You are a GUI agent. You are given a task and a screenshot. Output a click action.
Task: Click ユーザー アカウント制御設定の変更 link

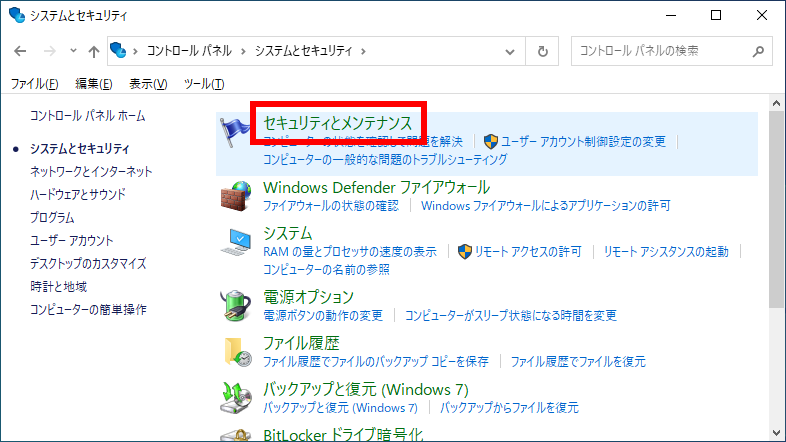583,141
